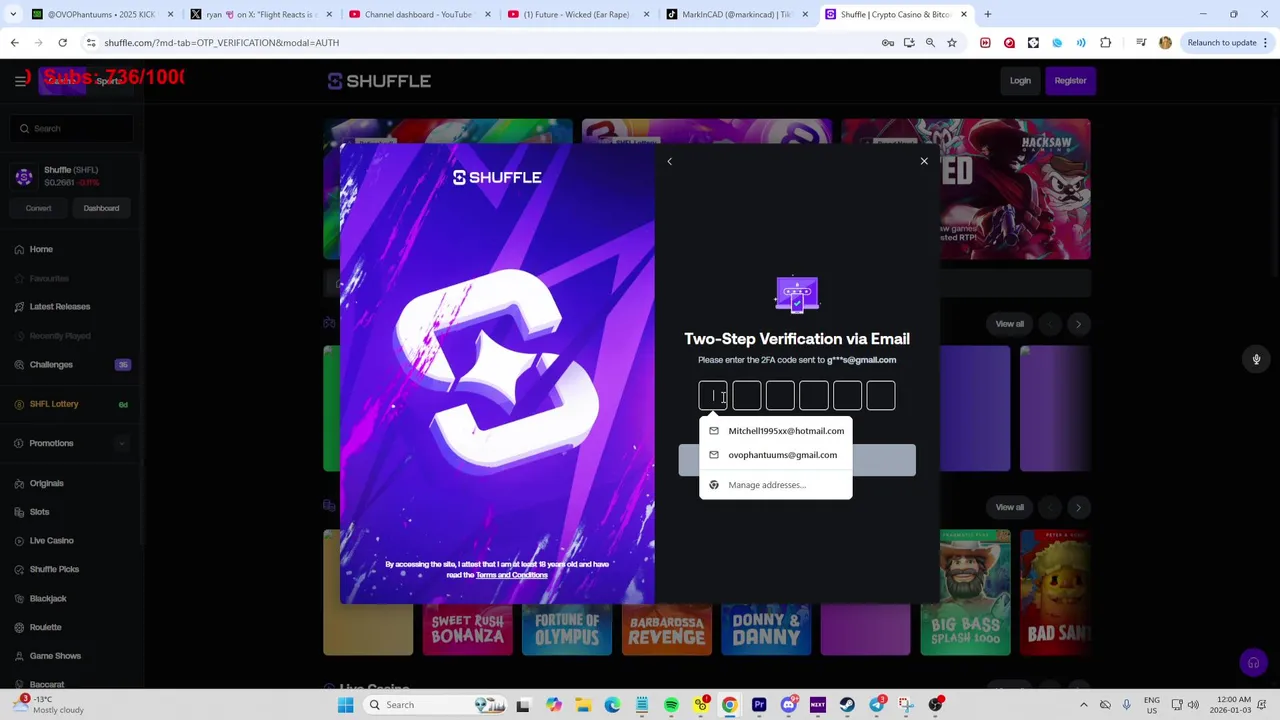Open the Donny & Danny game
This screenshot has height=720, width=1280.
click(766, 628)
